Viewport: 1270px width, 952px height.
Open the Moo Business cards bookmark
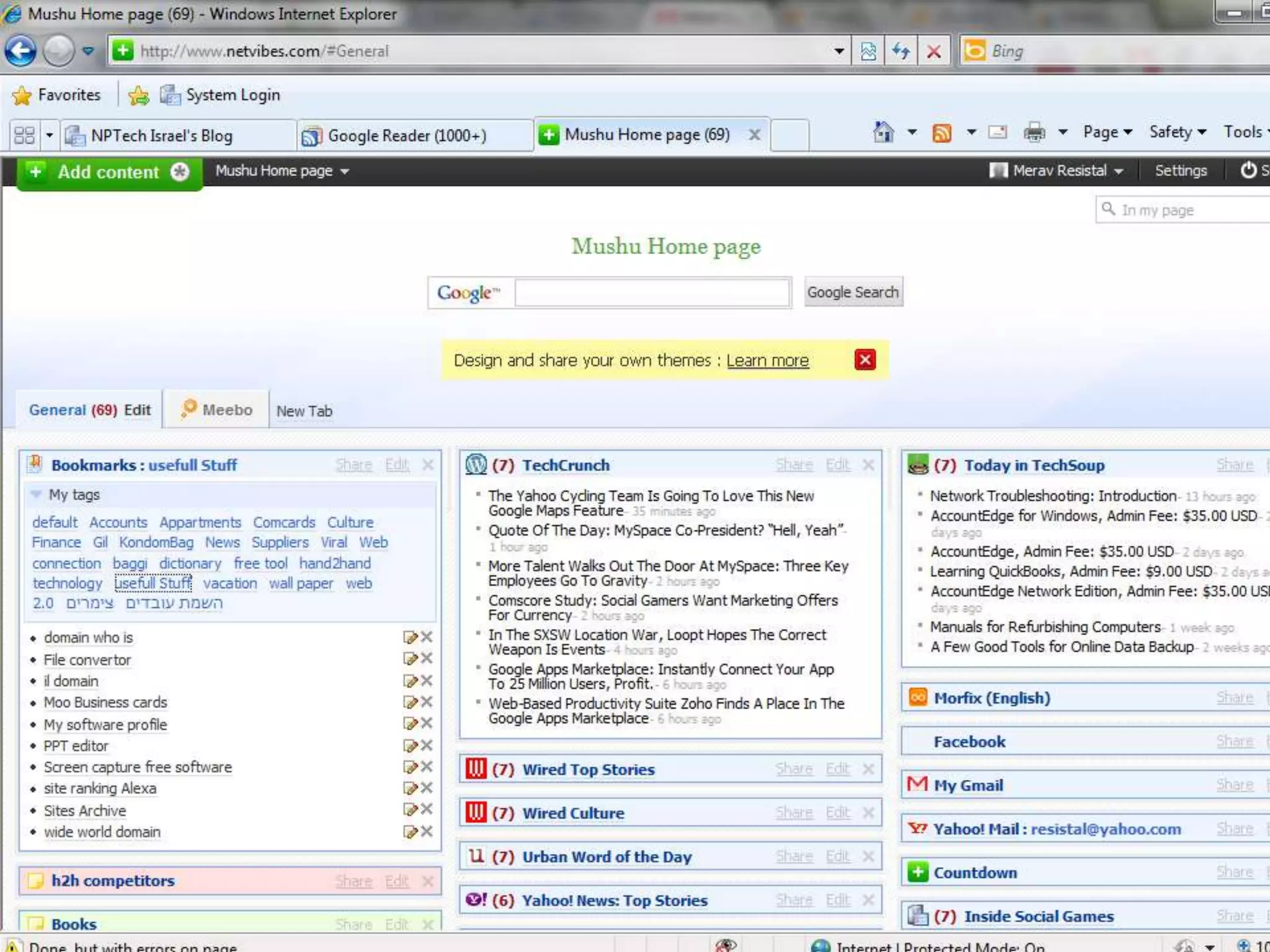point(105,702)
